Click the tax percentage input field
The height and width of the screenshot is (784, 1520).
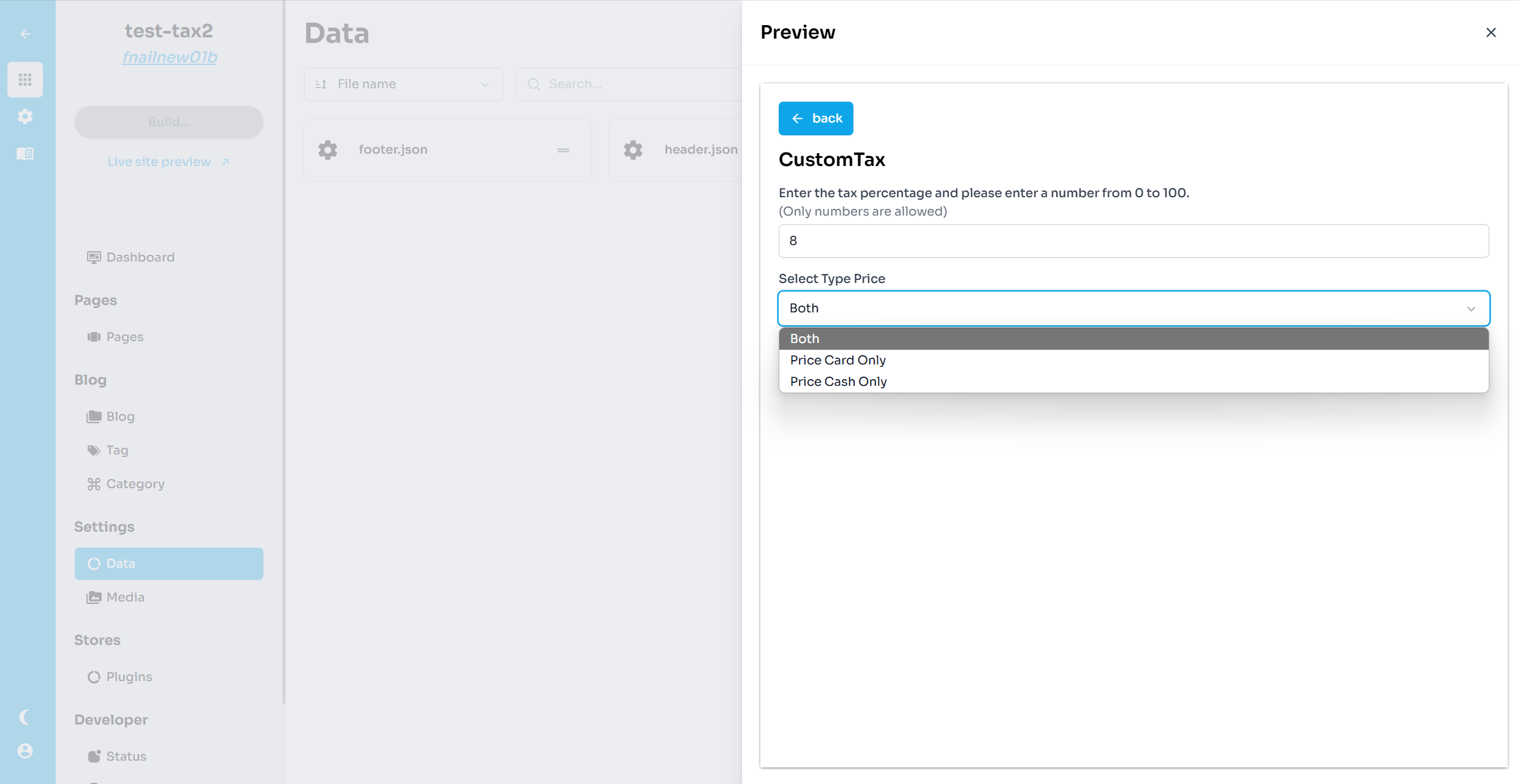tap(1133, 241)
